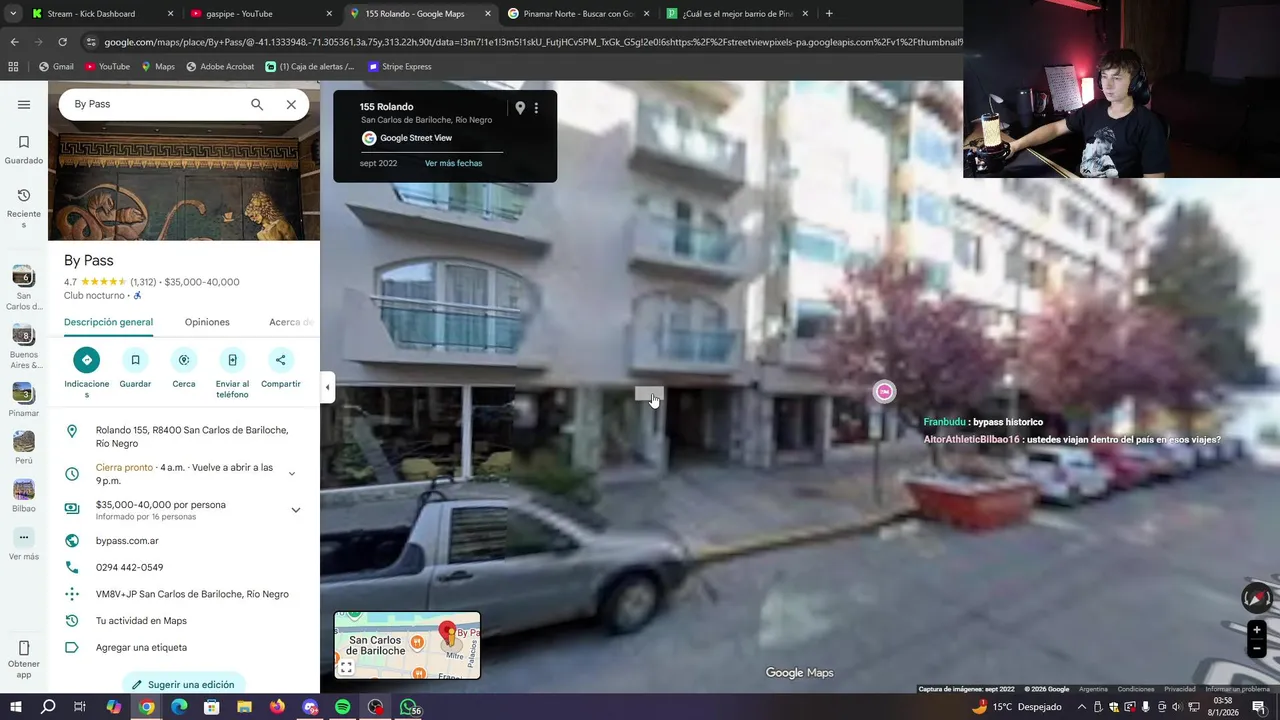This screenshot has width=1280, height=720.
Task: Switch to the gaspipe - YouTube tab
Action: [260, 14]
